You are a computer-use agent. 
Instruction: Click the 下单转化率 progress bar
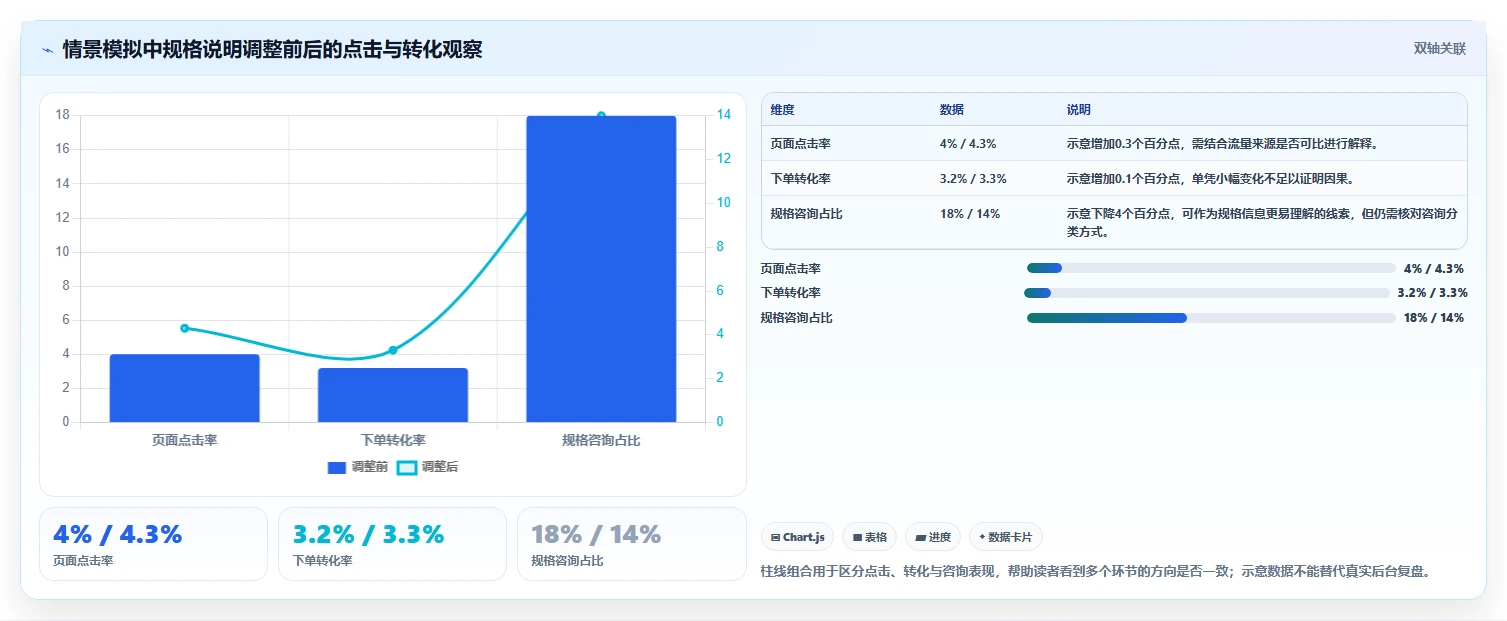1207,293
